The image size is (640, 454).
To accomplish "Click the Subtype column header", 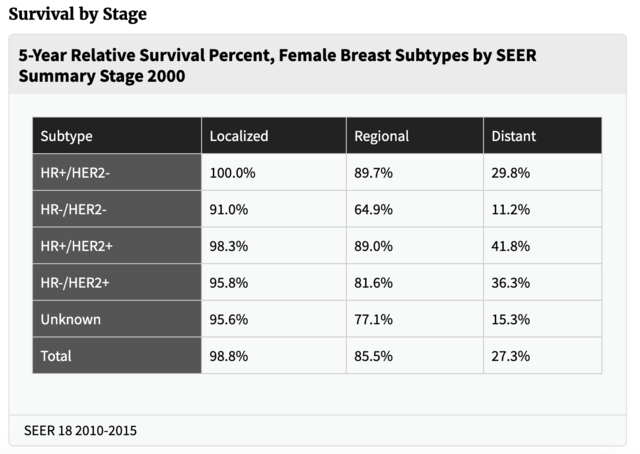I will [117, 136].
